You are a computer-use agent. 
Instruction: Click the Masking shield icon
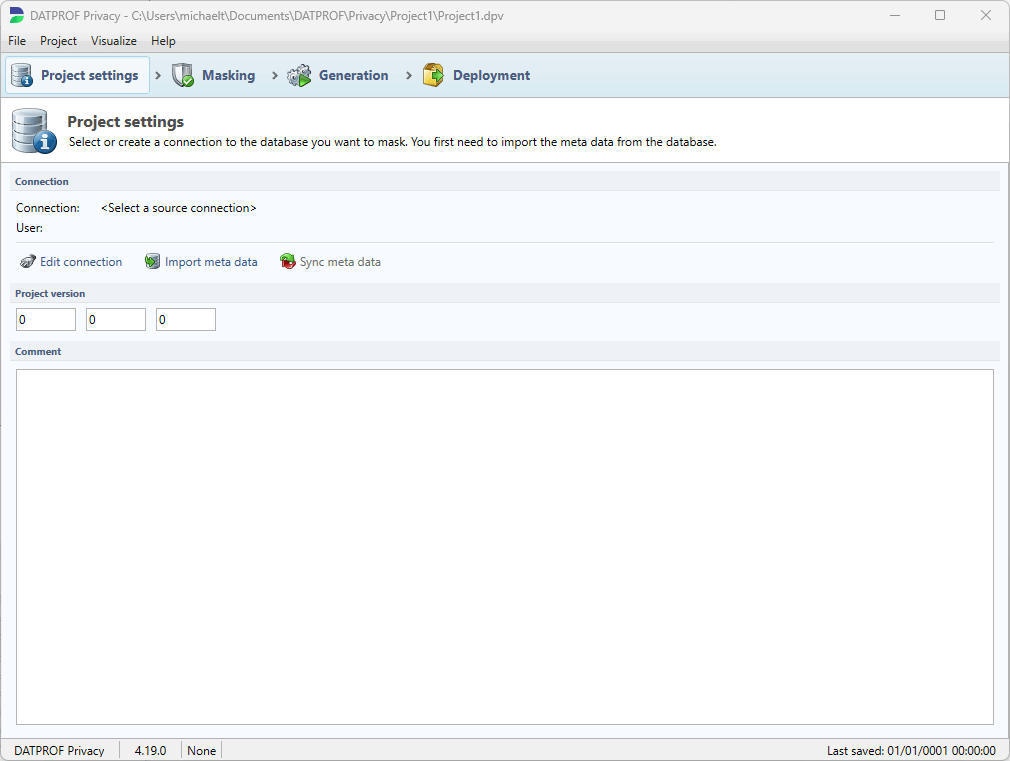pyautogui.click(x=183, y=75)
